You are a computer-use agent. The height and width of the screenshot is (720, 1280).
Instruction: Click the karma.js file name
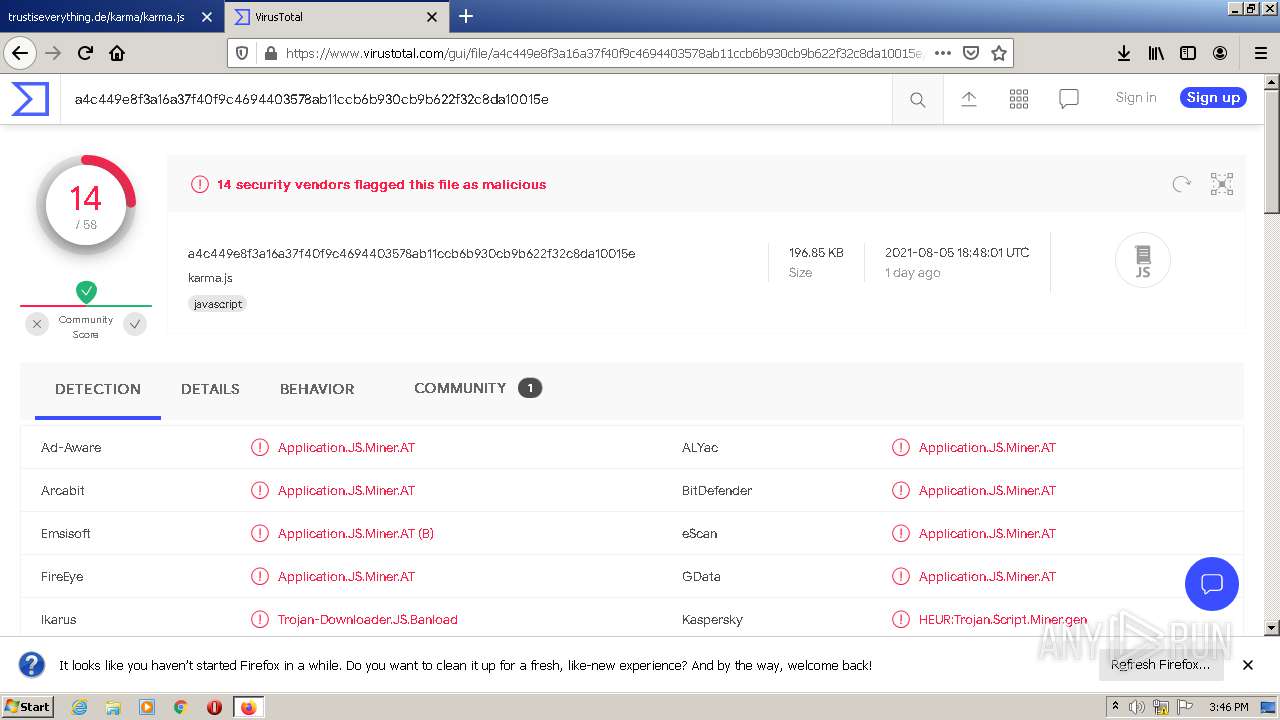tap(210, 278)
